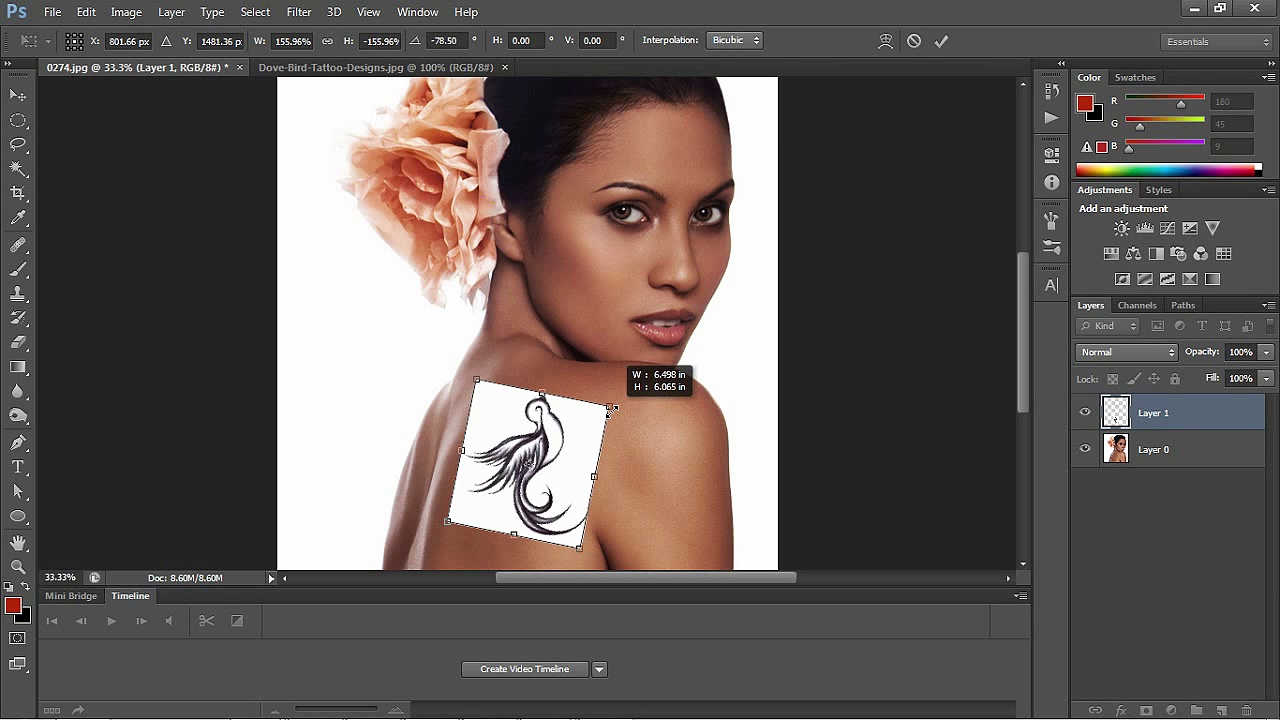Open the Styles panel tab
The height and width of the screenshot is (720, 1280).
1159,190
